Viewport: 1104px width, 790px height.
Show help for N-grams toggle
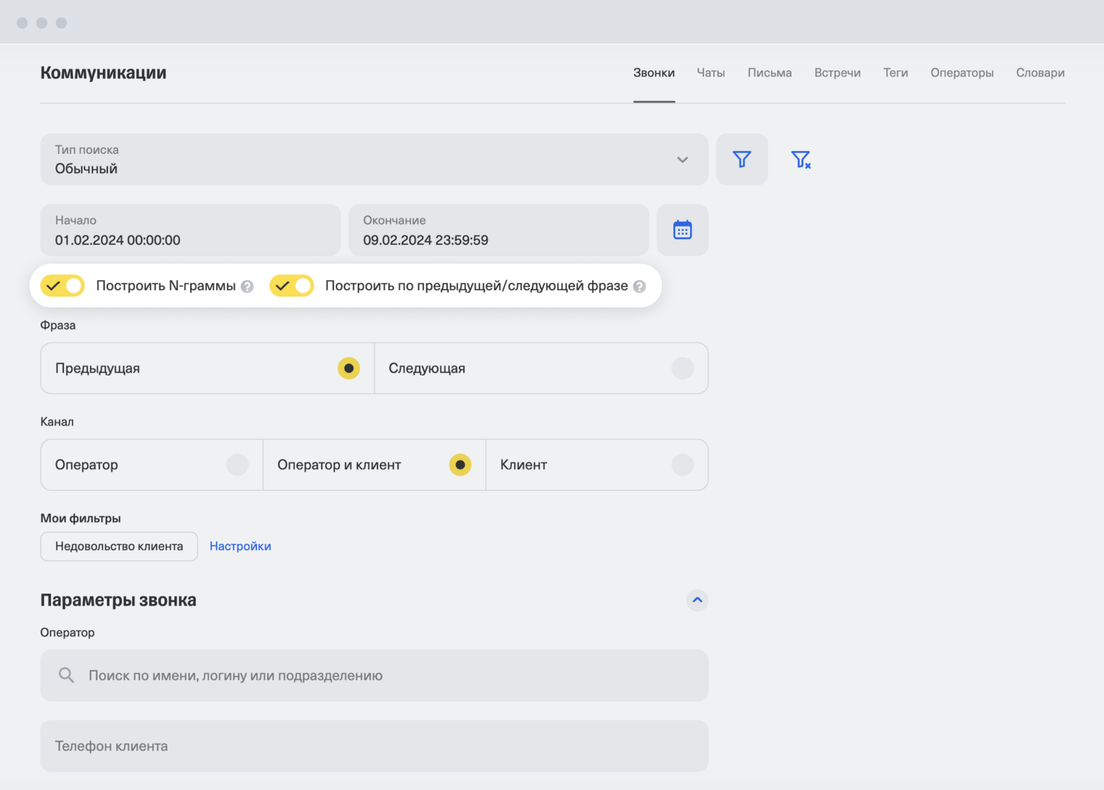[x=247, y=287]
